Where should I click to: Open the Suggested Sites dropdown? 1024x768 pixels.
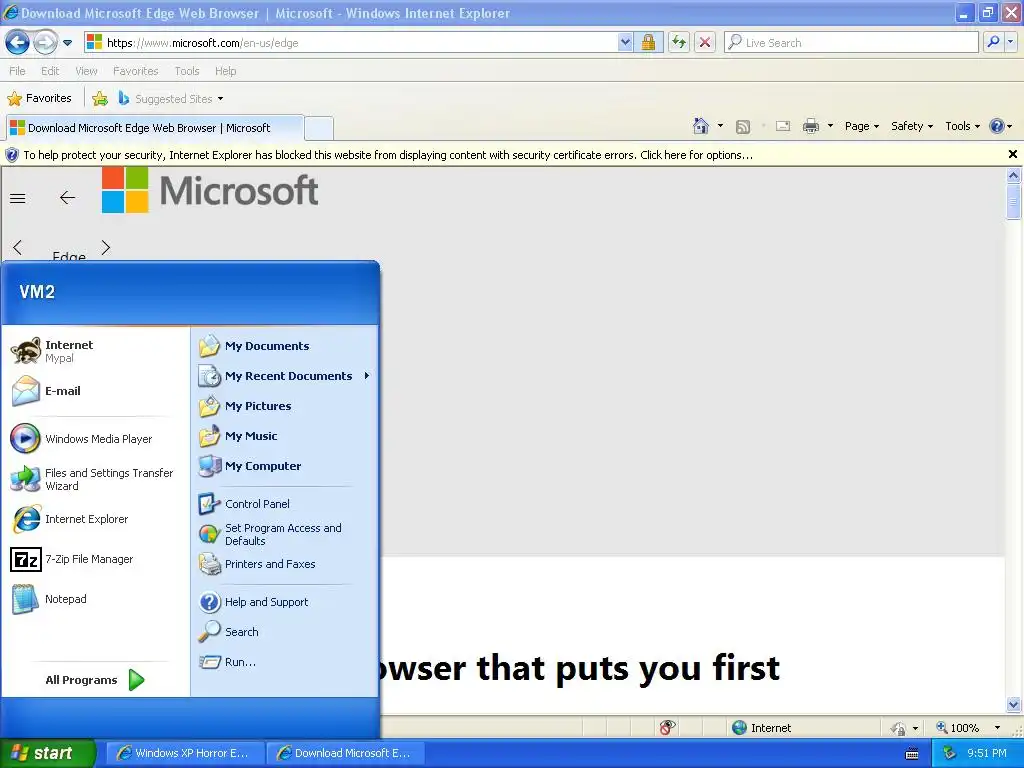(171, 99)
